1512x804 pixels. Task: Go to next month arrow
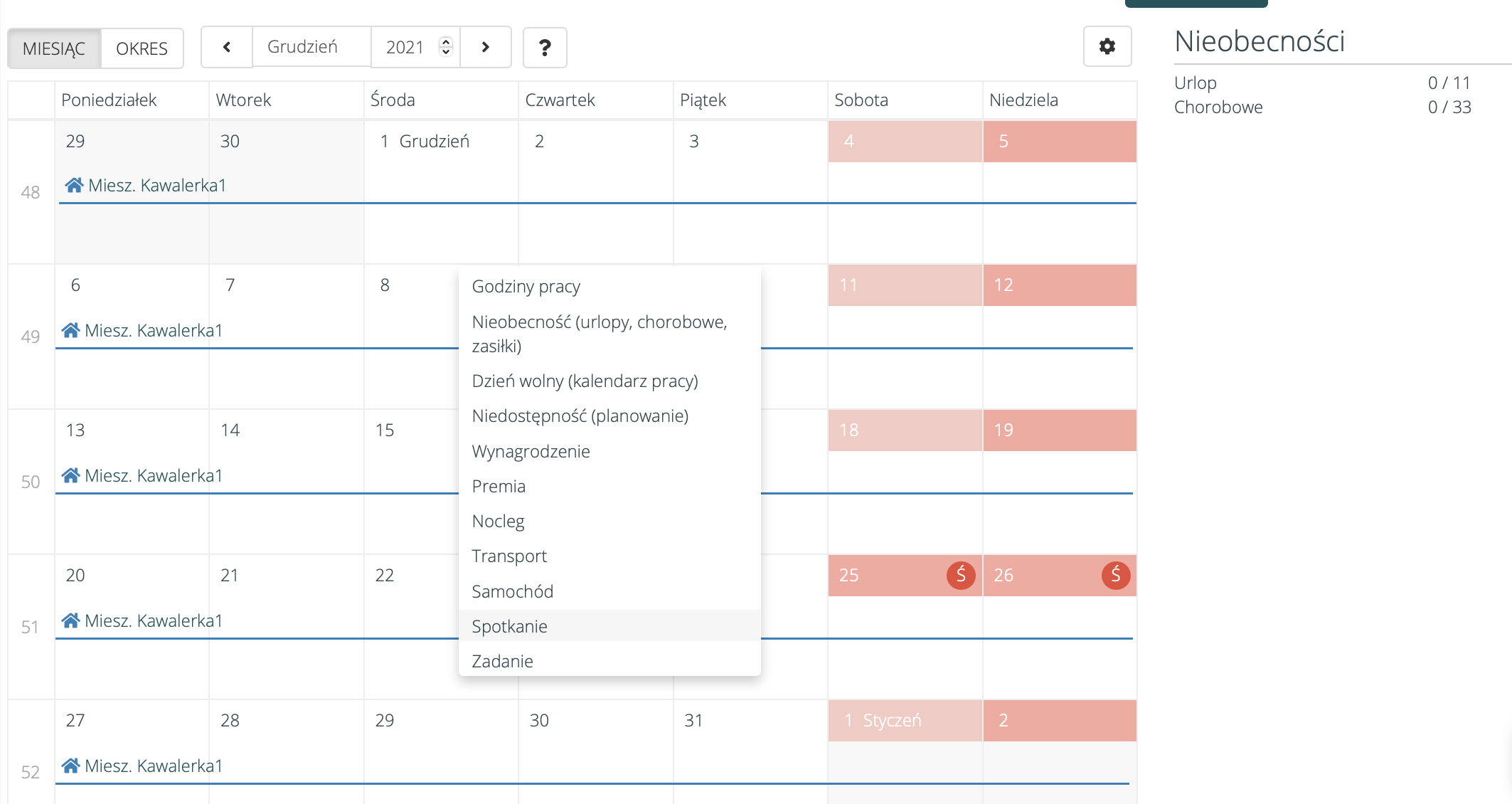pyautogui.click(x=486, y=47)
